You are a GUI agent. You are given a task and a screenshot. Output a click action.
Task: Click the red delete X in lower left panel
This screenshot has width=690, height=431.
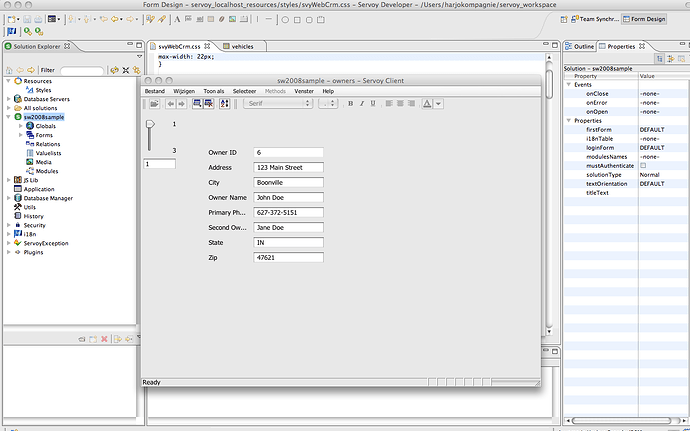pyautogui.click(x=104, y=339)
